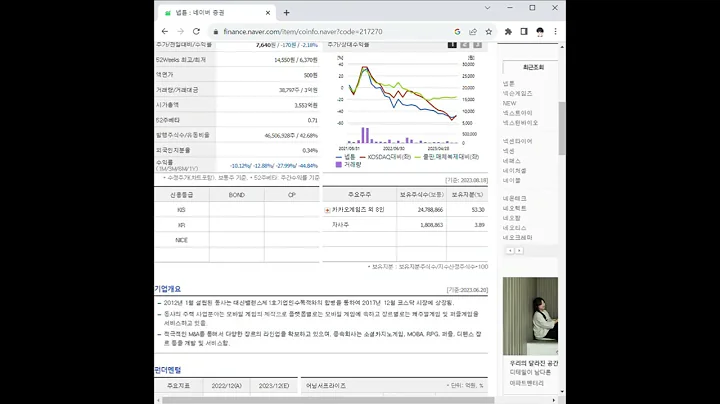Click the CP column header
The width and height of the screenshot is (720, 404).
click(292, 195)
